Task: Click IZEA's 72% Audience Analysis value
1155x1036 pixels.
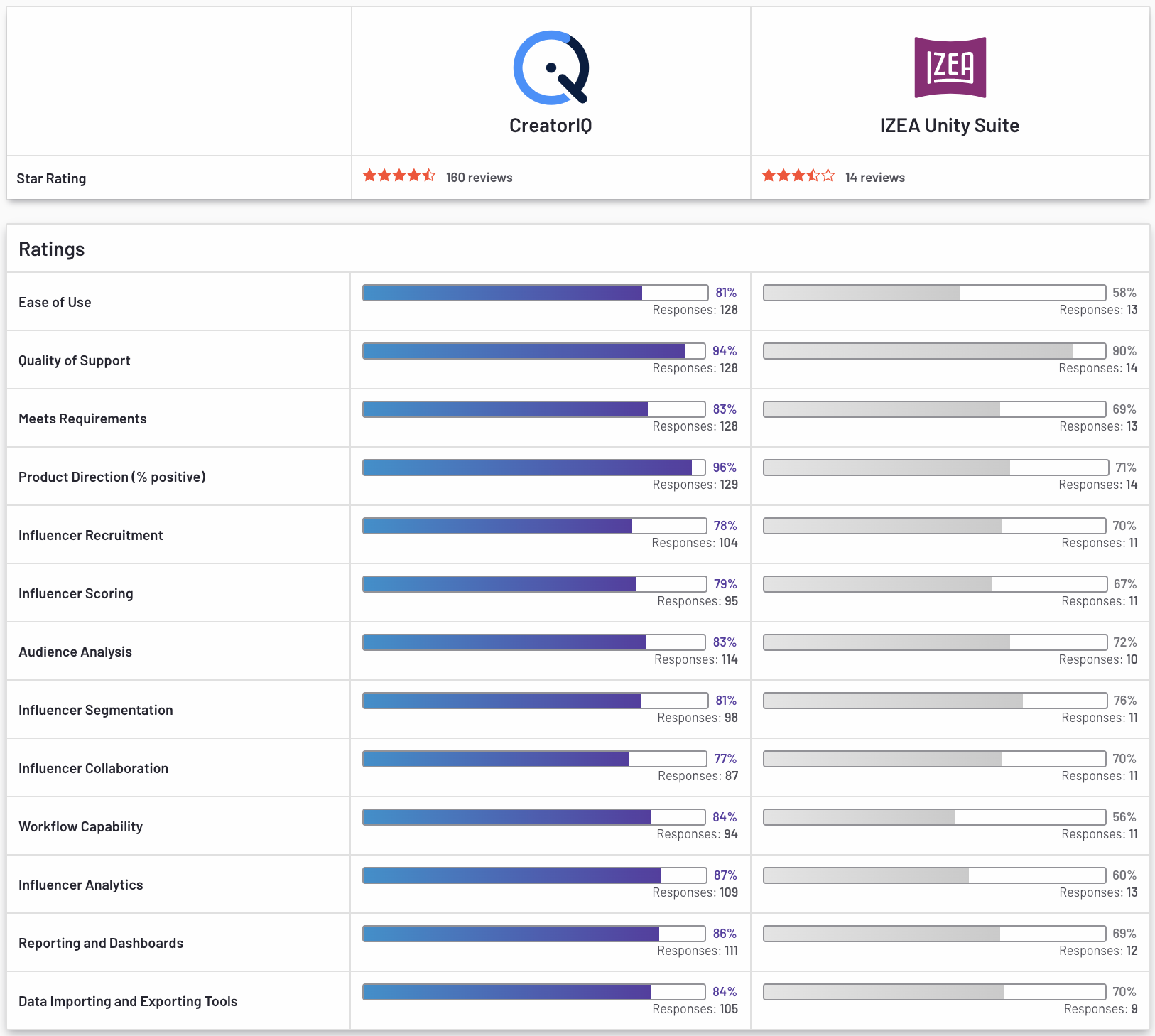Action: [1125, 642]
